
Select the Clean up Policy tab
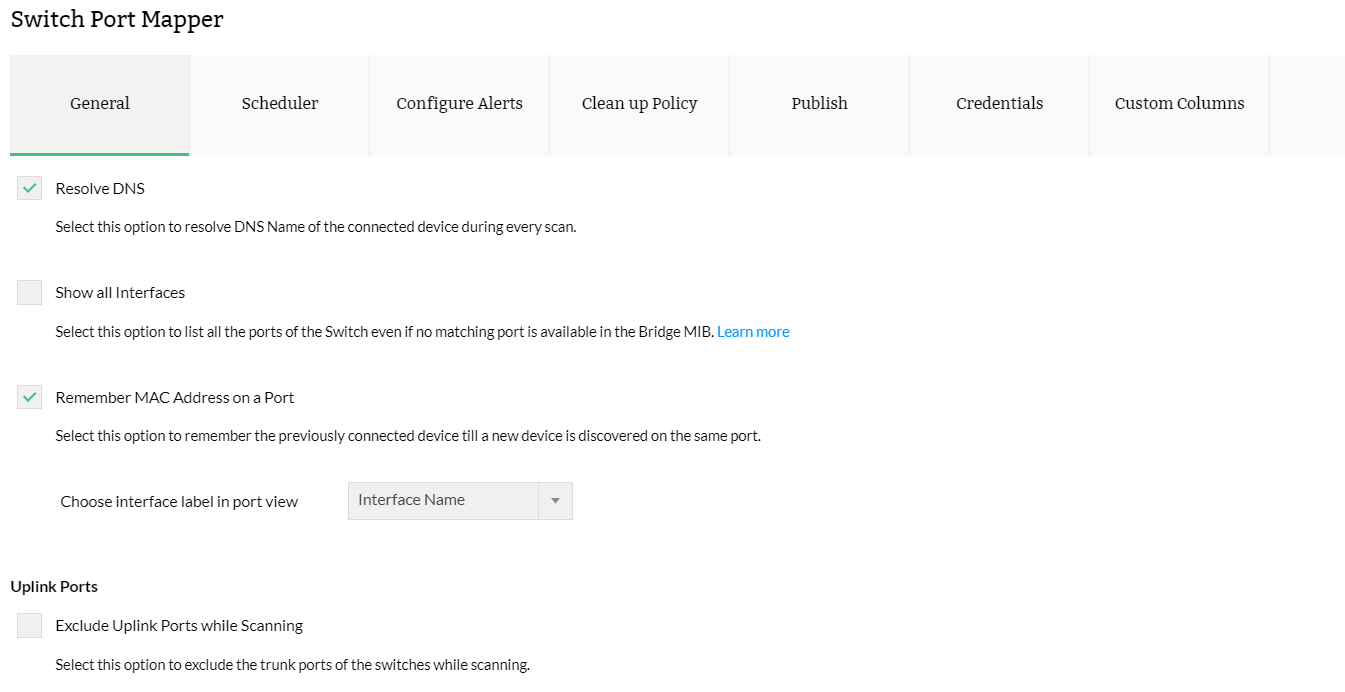(639, 103)
